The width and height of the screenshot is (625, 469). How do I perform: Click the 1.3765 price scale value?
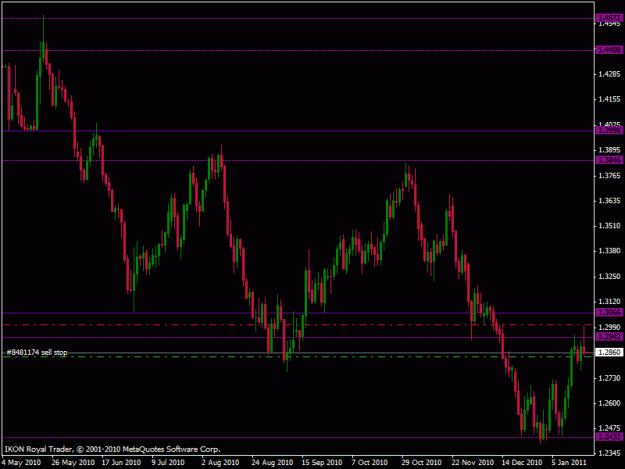click(609, 175)
